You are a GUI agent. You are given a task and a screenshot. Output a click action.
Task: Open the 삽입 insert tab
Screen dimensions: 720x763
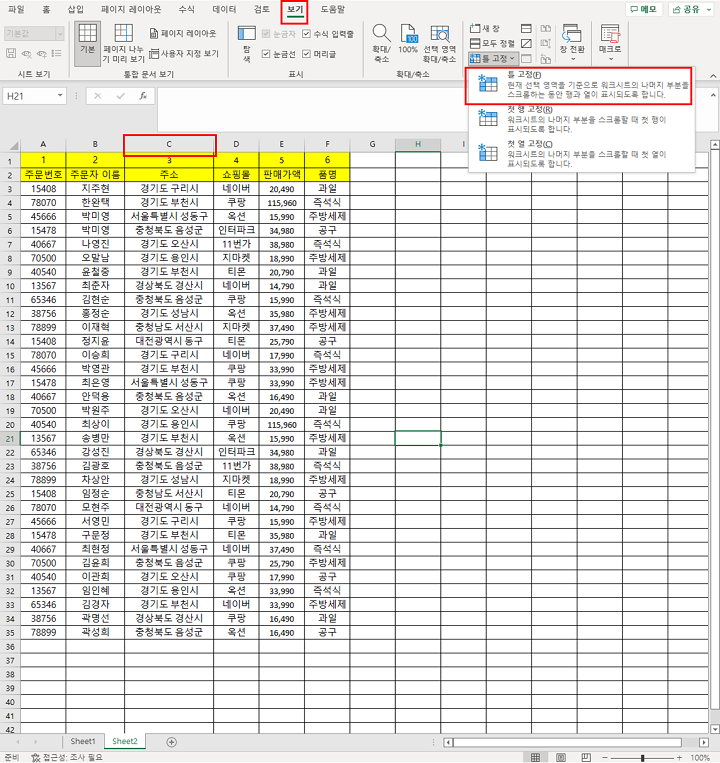point(75,9)
